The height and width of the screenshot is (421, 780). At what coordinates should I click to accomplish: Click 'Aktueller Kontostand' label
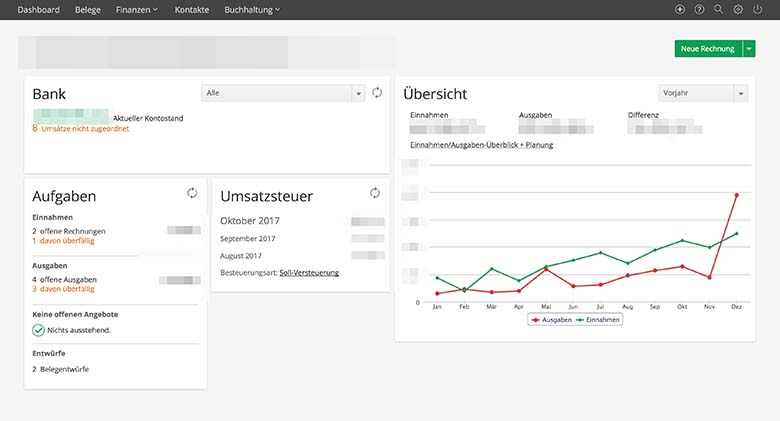(148, 118)
